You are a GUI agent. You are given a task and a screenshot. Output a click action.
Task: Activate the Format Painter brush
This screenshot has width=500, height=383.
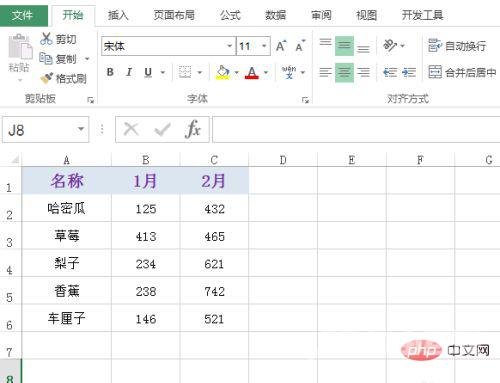click(x=46, y=78)
